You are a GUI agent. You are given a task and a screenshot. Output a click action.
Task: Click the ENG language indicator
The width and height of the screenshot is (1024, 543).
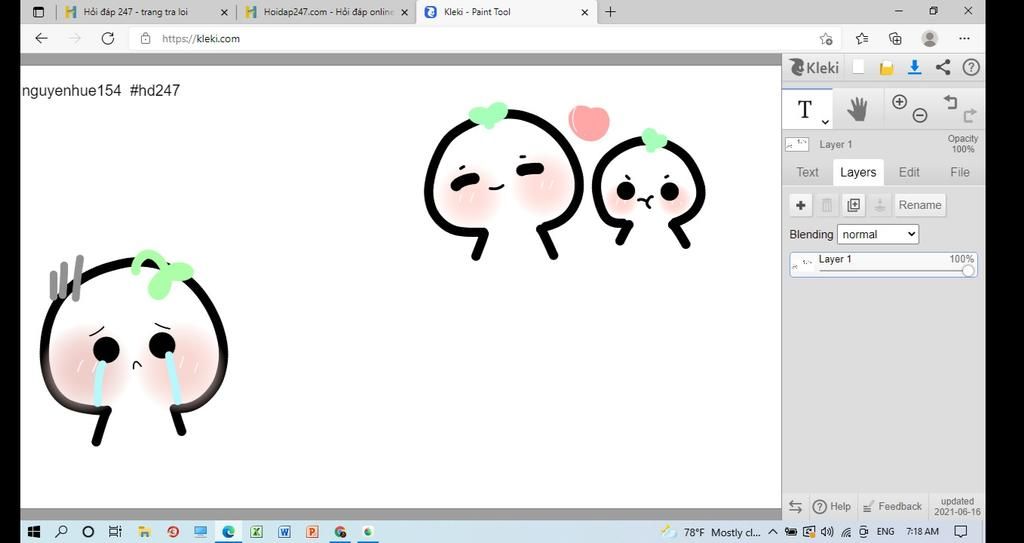(886, 531)
